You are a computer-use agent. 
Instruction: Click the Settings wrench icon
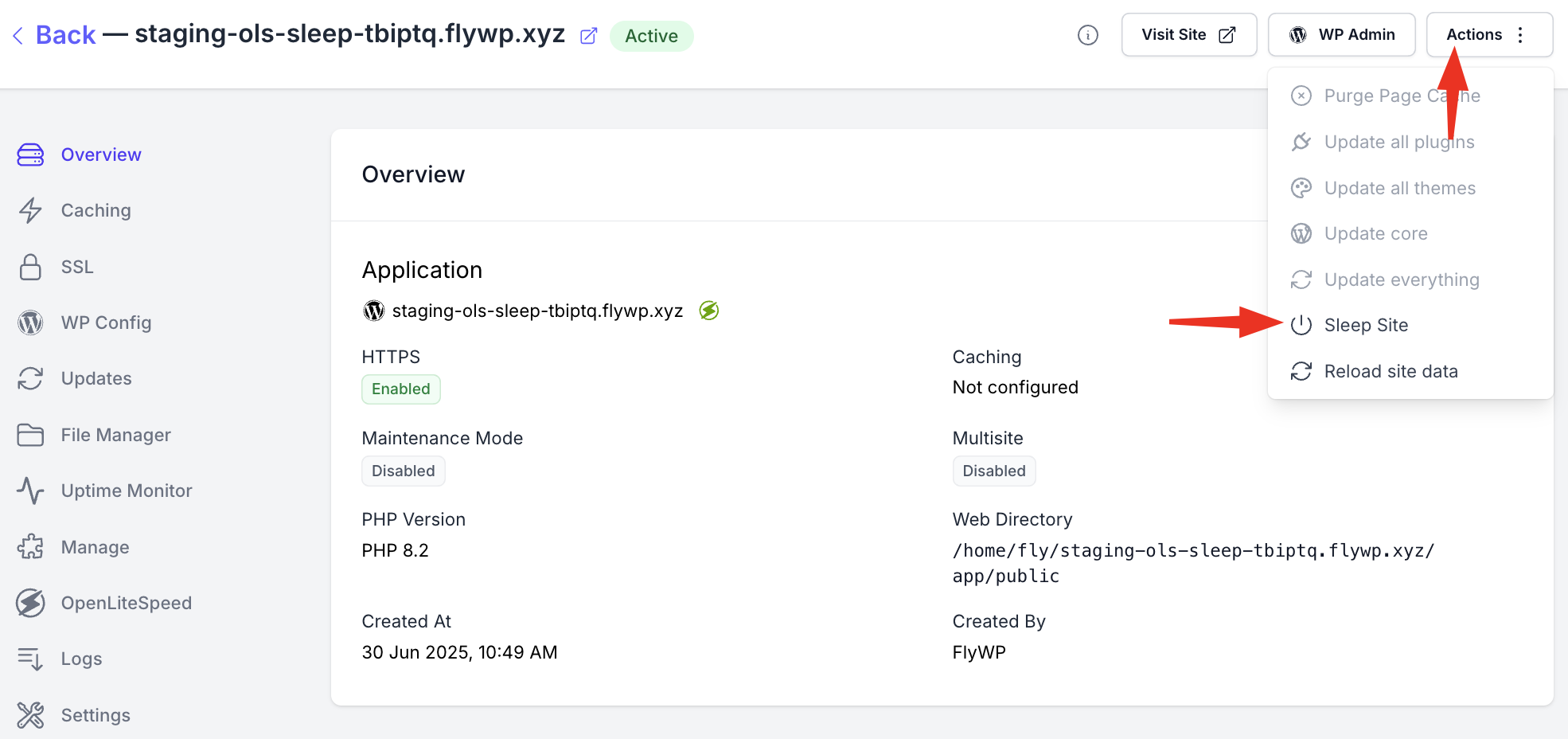(30, 715)
